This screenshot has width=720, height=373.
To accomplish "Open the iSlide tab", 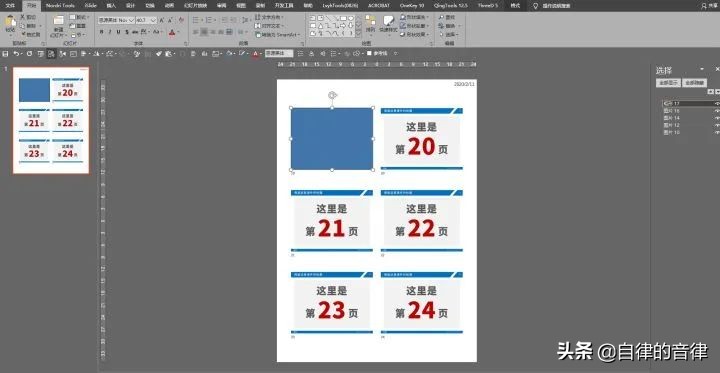I will pyautogui.click(x=90, y=6).
